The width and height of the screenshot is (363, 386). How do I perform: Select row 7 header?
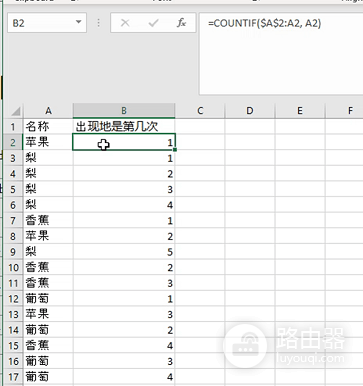[x=13, y=220]
